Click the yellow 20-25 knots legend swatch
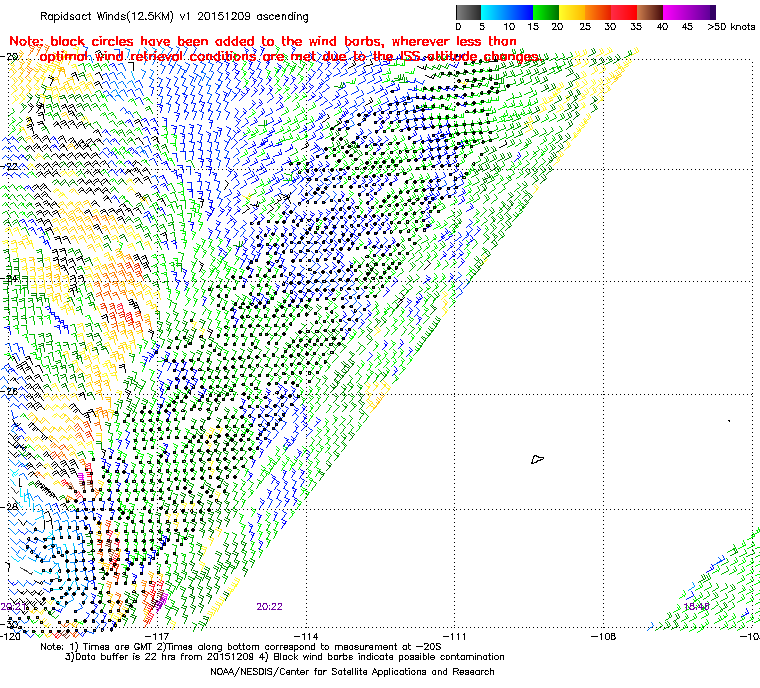Viewport: 760px width, 688px height. coord(572,12)
